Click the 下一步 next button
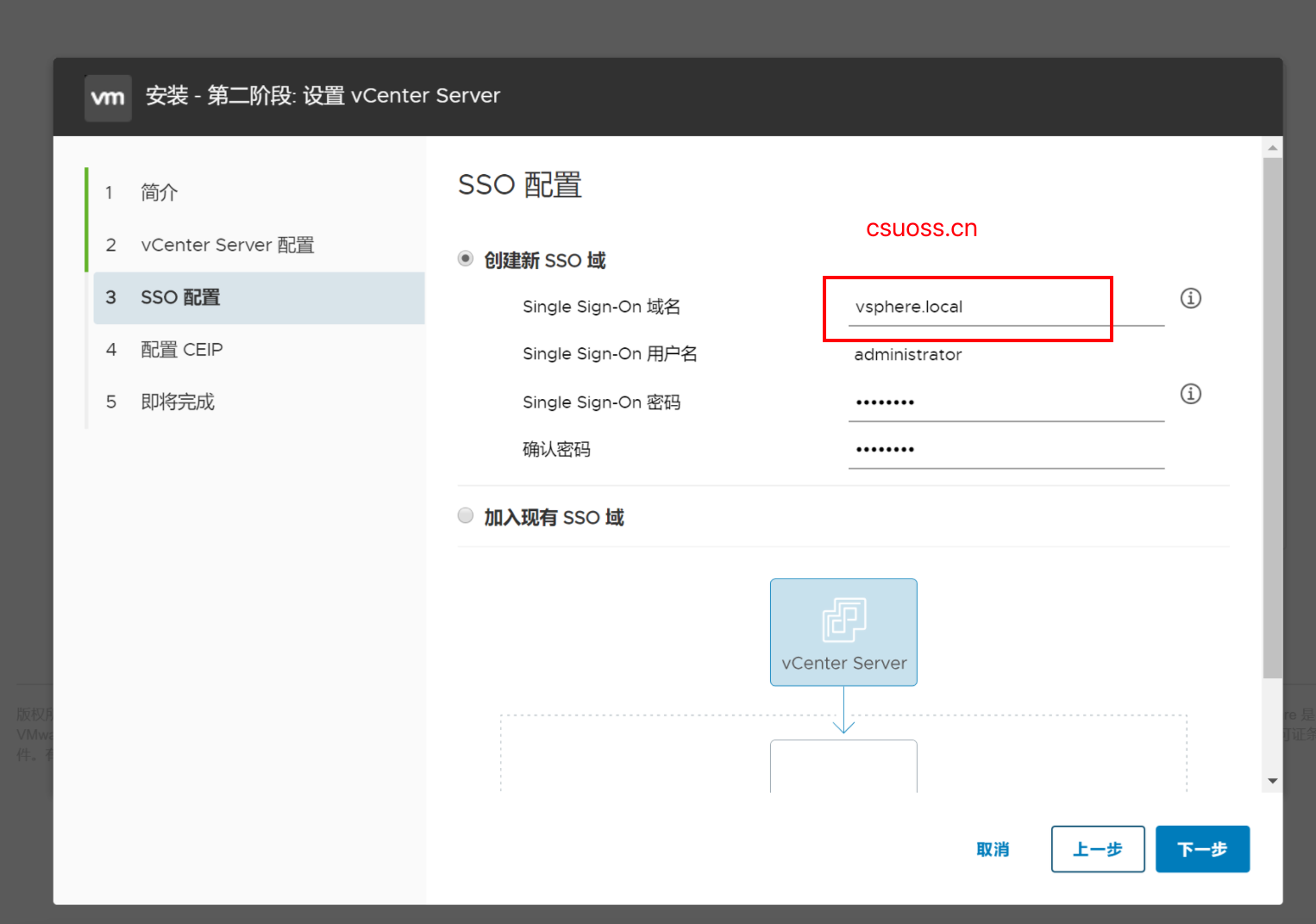Screen dimensions: 1316x924 1202,850
